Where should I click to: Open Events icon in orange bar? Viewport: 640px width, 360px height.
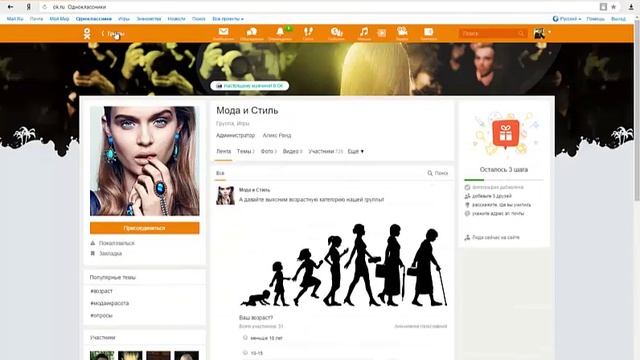tap(336, 33)
